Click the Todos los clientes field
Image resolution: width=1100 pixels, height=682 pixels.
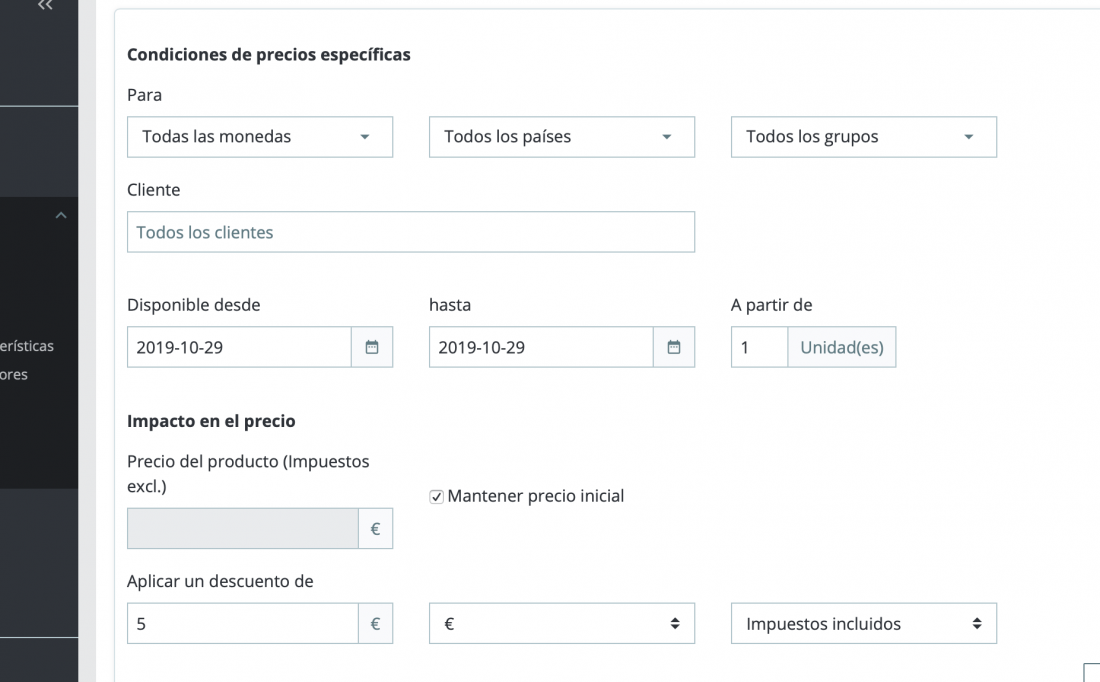point(410,232)
